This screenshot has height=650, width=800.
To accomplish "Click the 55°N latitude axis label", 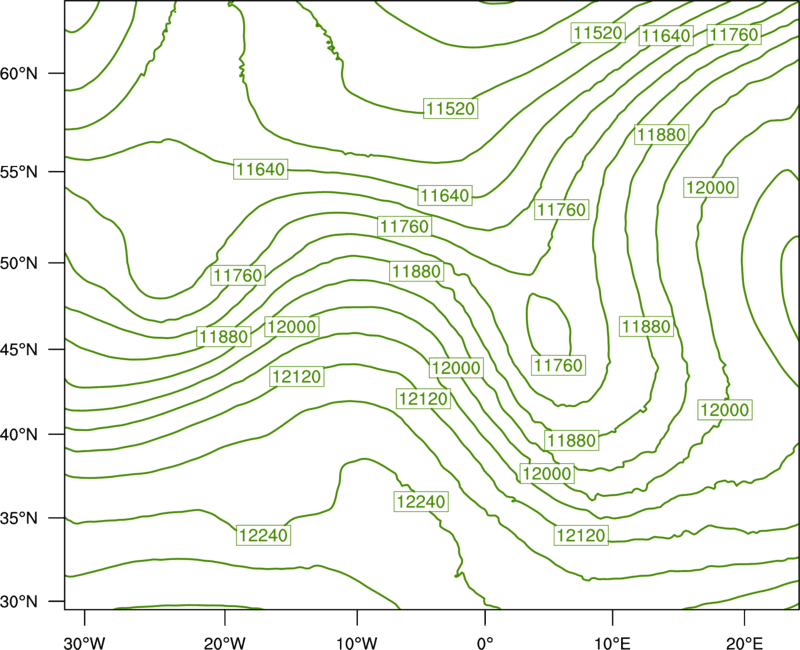I will point(19,171).
